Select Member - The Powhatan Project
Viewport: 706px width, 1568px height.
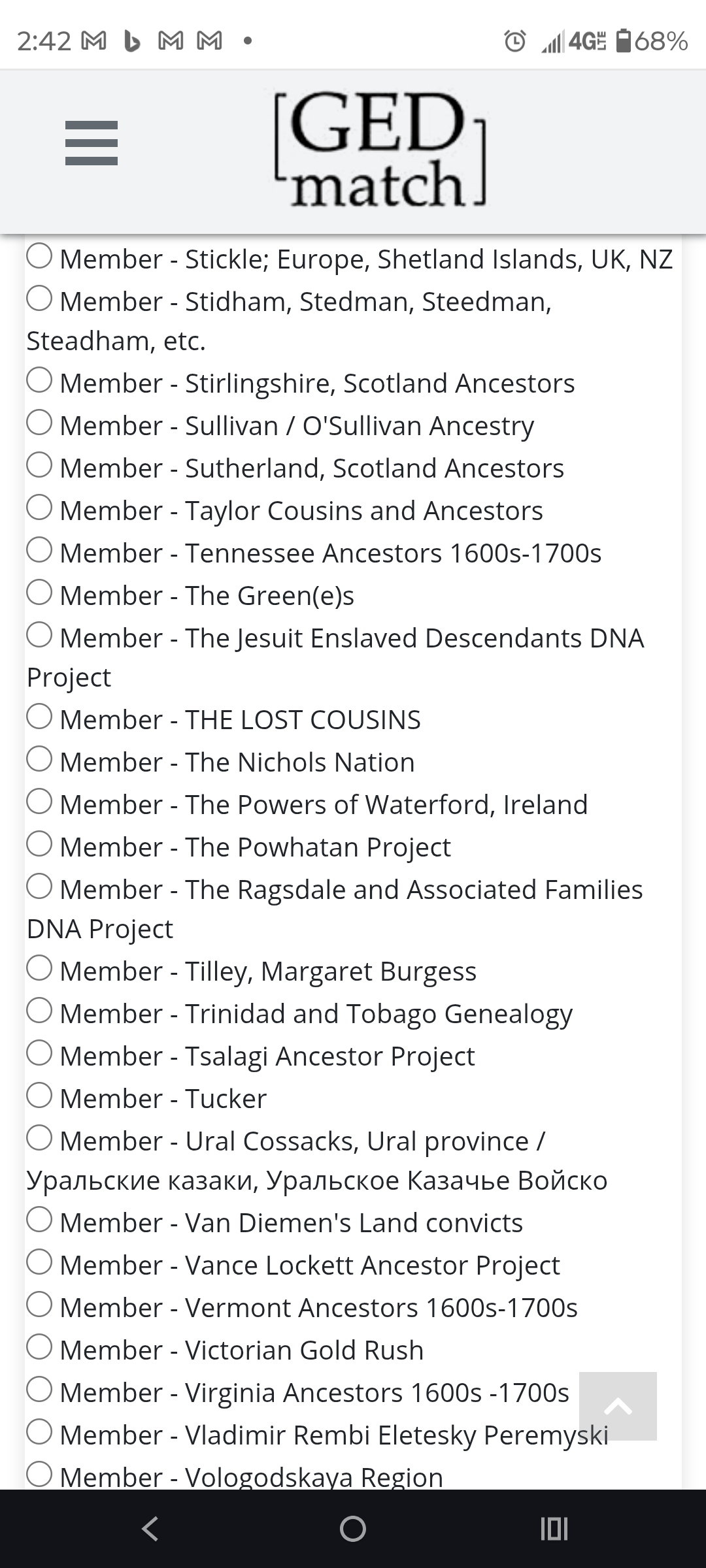click(x=39, y=846)
